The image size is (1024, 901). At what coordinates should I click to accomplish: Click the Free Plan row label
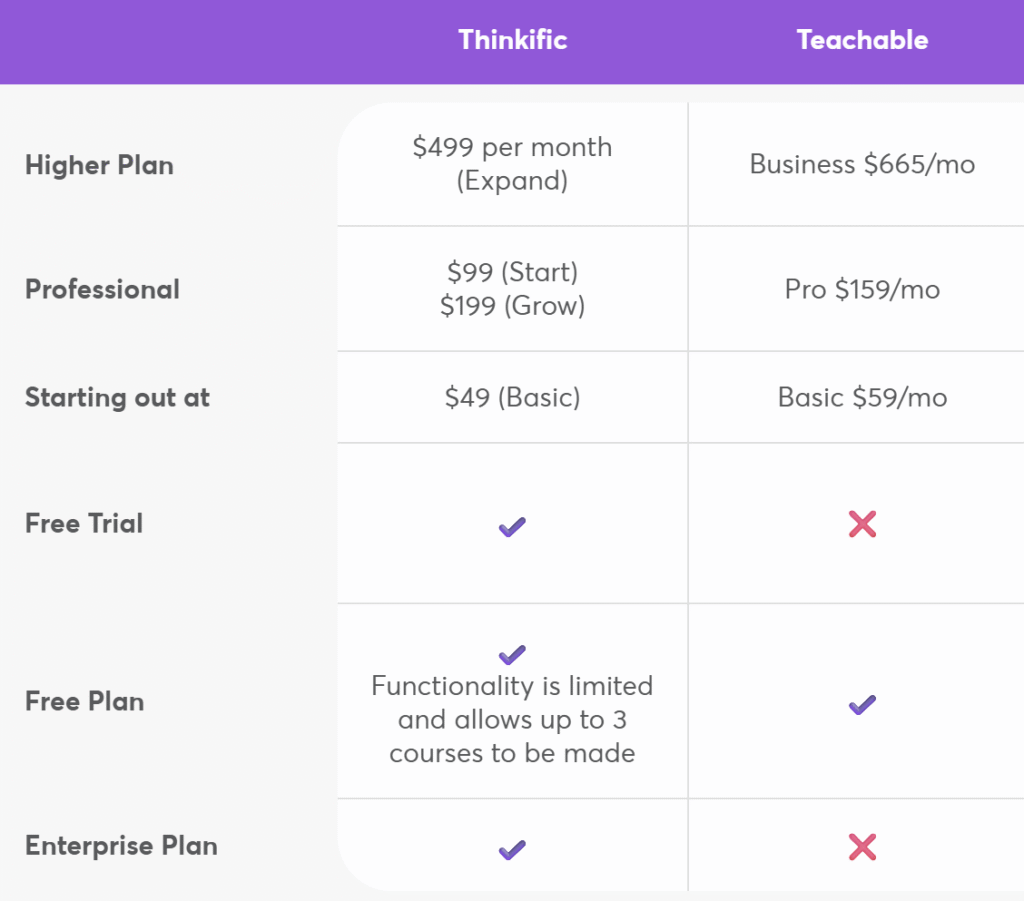tap(84, 701)
